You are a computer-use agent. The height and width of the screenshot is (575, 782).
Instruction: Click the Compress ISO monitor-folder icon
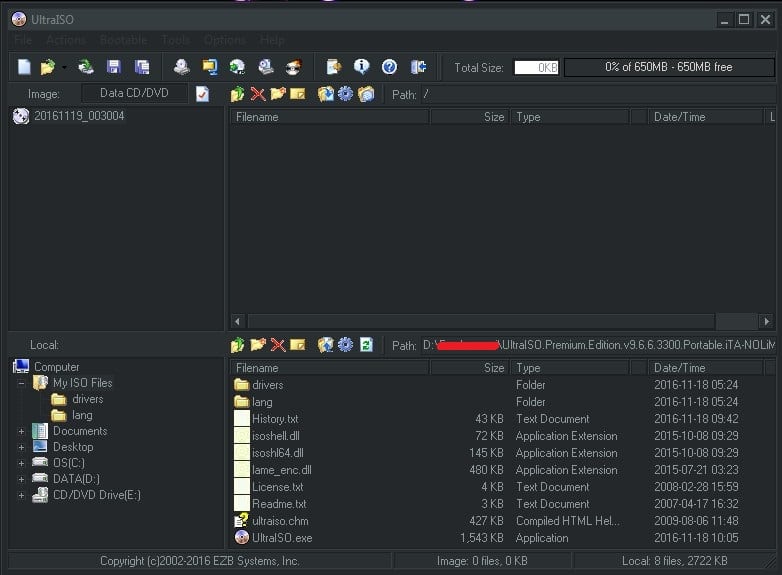209,66
